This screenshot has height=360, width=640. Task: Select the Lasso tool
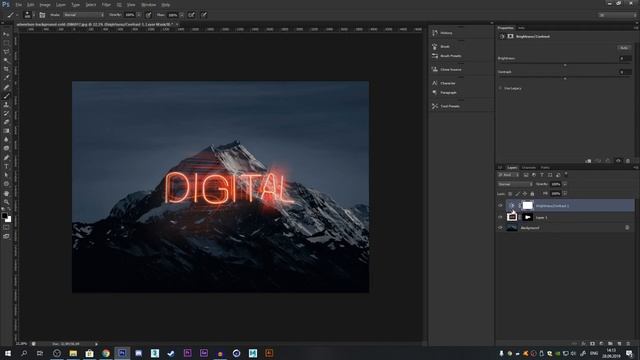click(6, 52)
